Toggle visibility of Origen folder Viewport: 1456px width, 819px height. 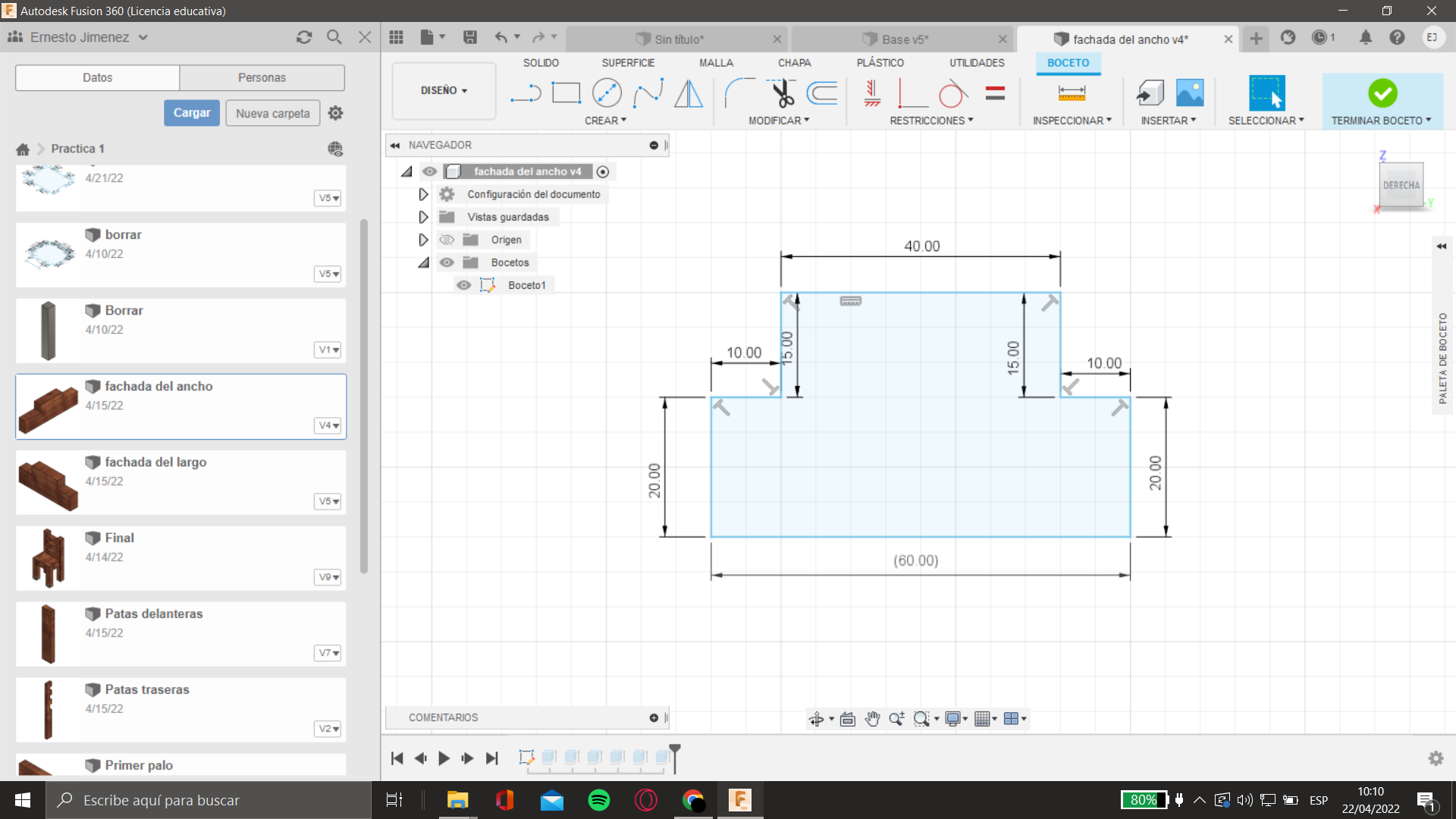[447, 240]
